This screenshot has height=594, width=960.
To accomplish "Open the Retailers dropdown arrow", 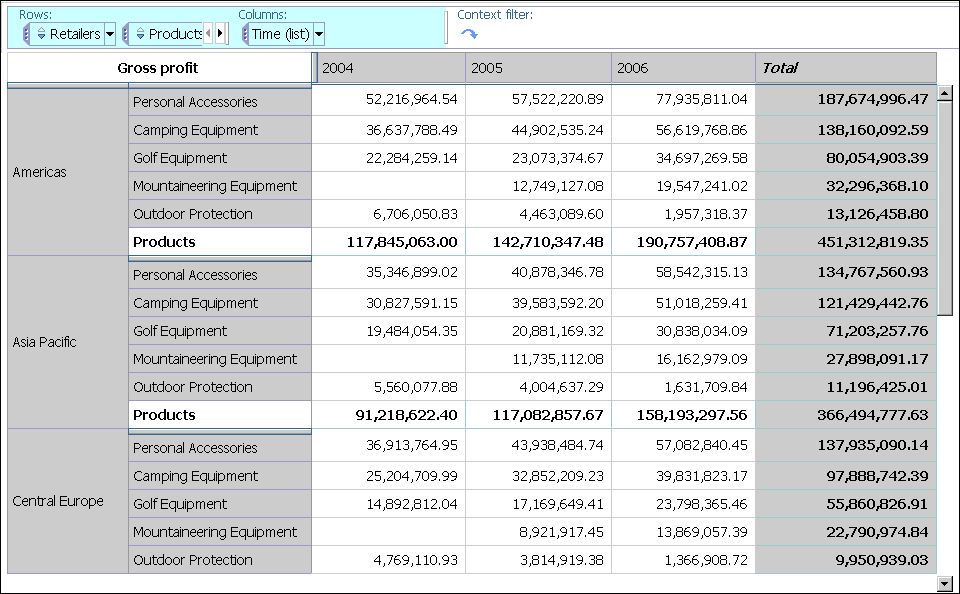I will 110,34.
